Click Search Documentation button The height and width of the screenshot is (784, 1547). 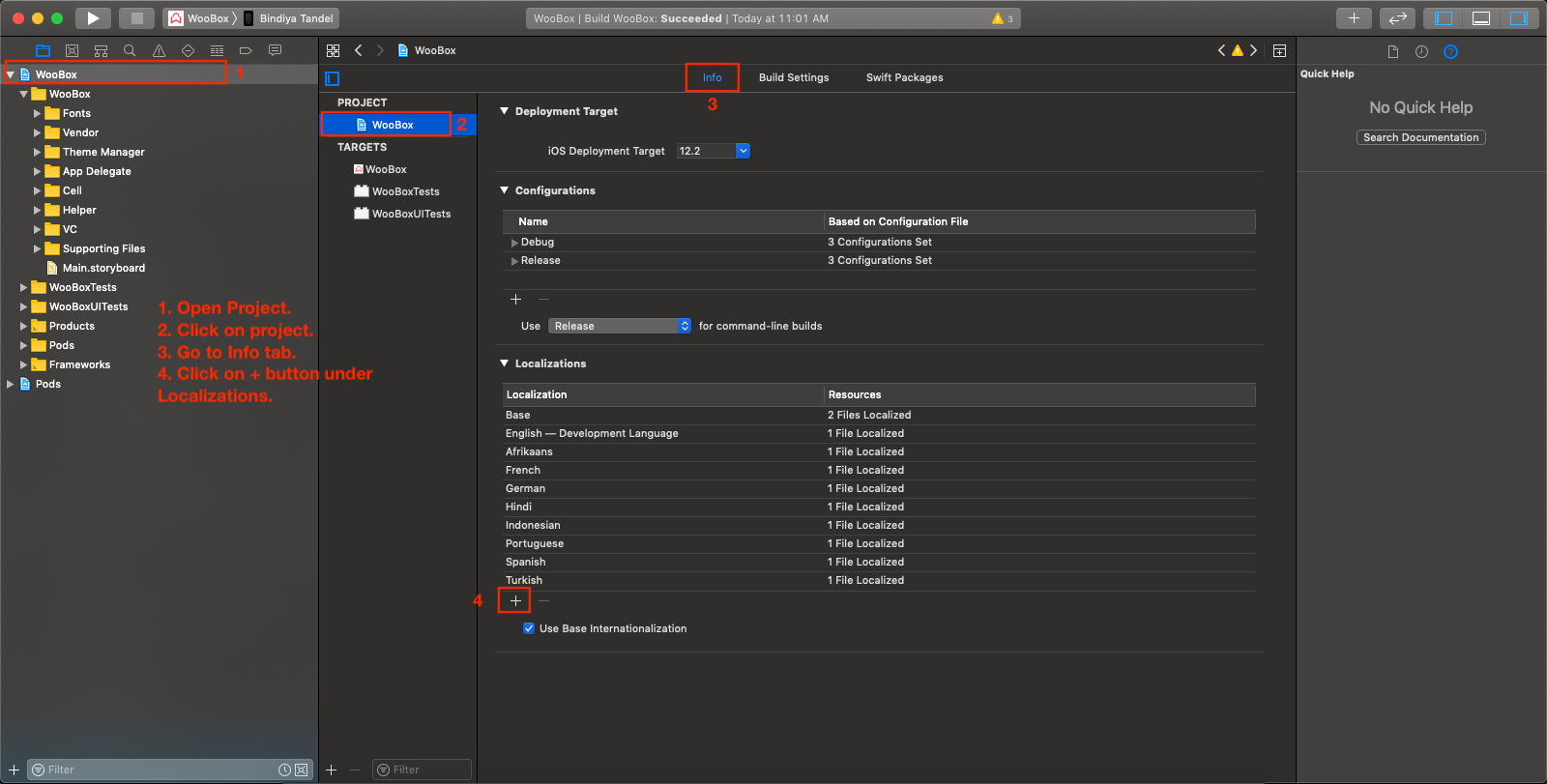pos(1420,137)
